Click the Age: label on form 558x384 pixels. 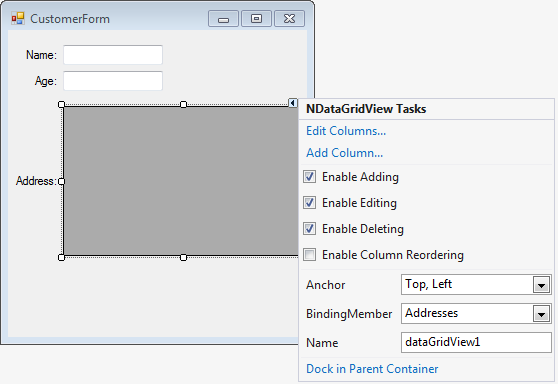(46, 81)
